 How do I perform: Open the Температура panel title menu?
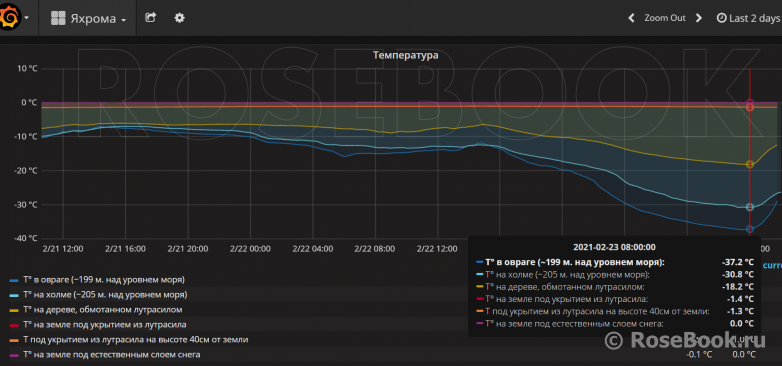(405, 55)
